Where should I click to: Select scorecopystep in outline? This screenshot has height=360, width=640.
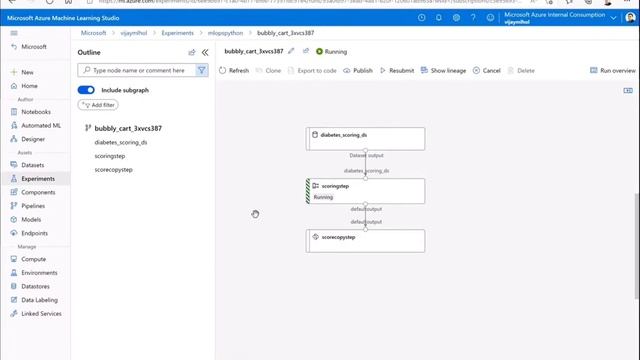pyautogui.click(x=113, y=170)
